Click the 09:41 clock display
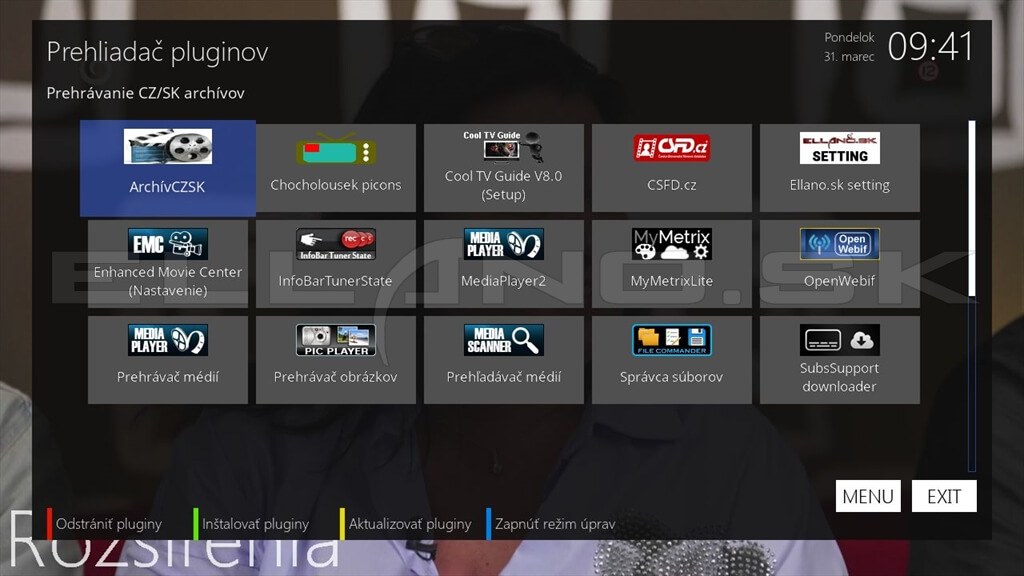This screenshot has height=576, width=1024. [x=930, y=47]
